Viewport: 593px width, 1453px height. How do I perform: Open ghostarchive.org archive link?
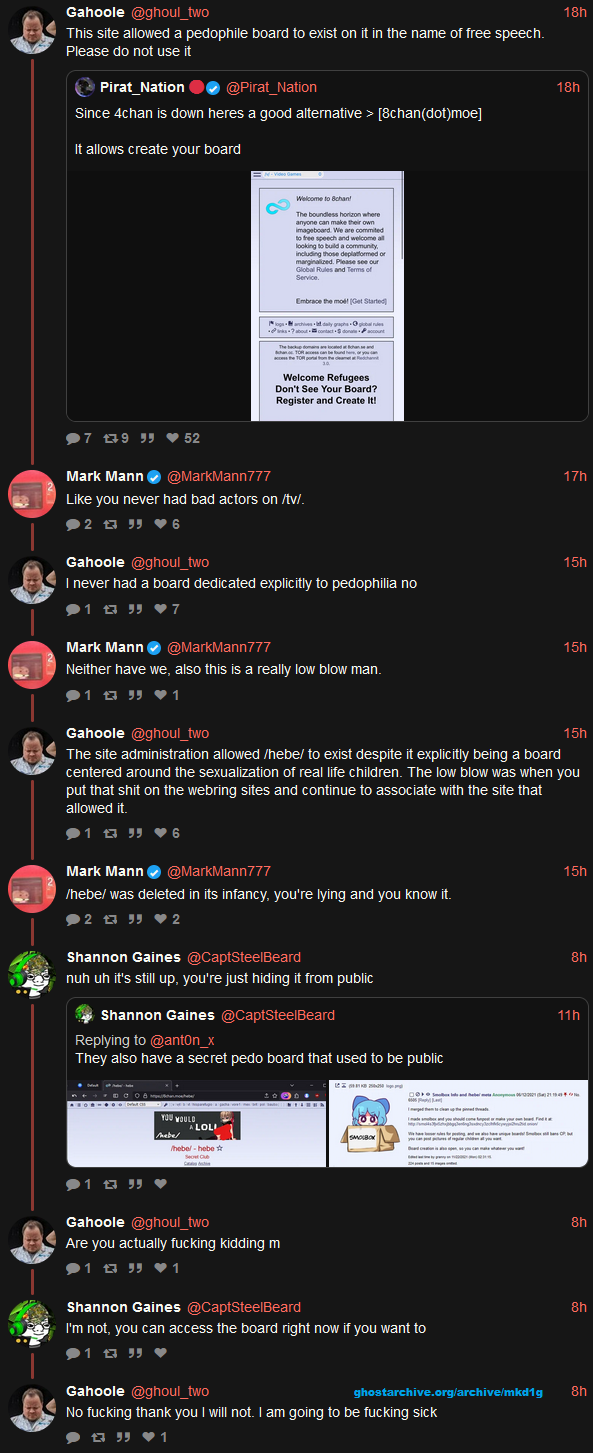[448, 1392]
